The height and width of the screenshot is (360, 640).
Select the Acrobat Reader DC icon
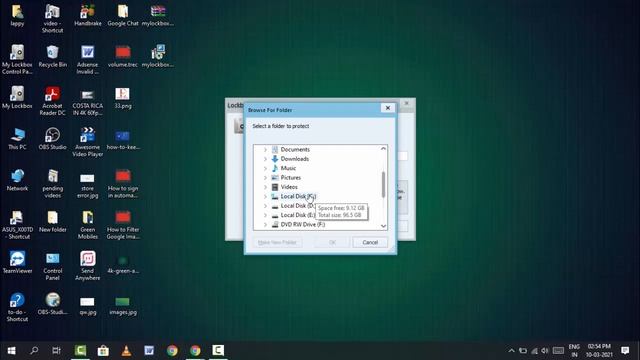[x=52, y=101]
